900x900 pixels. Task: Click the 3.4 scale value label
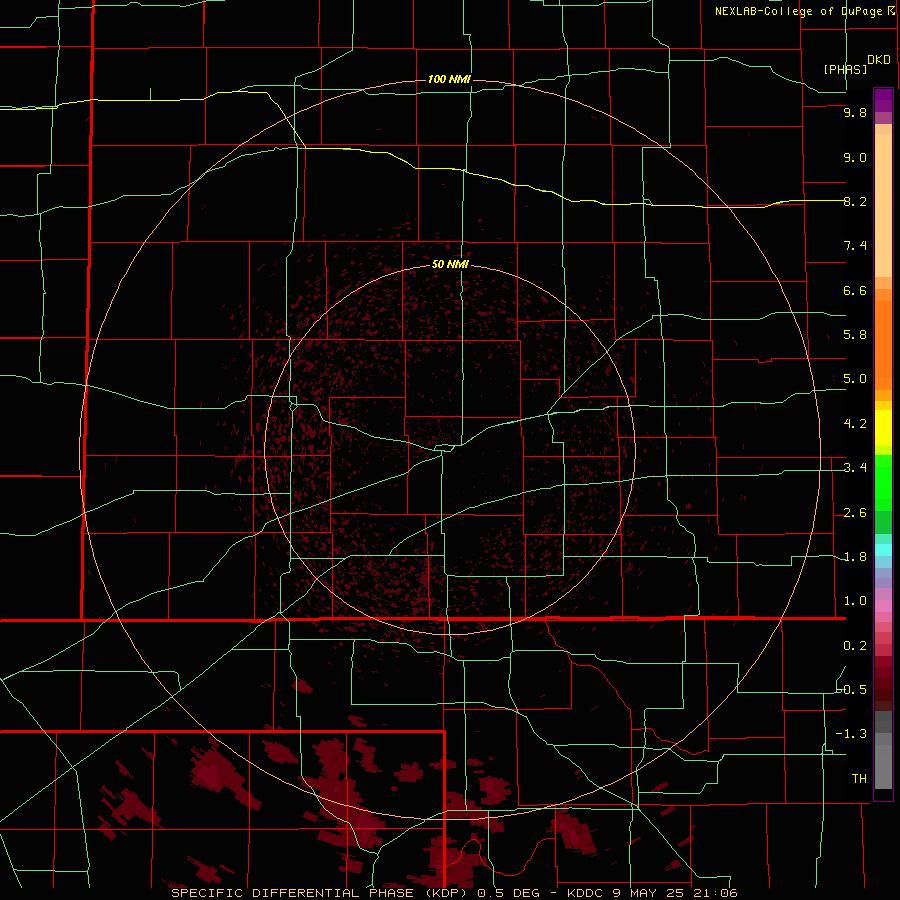(855, 468)
